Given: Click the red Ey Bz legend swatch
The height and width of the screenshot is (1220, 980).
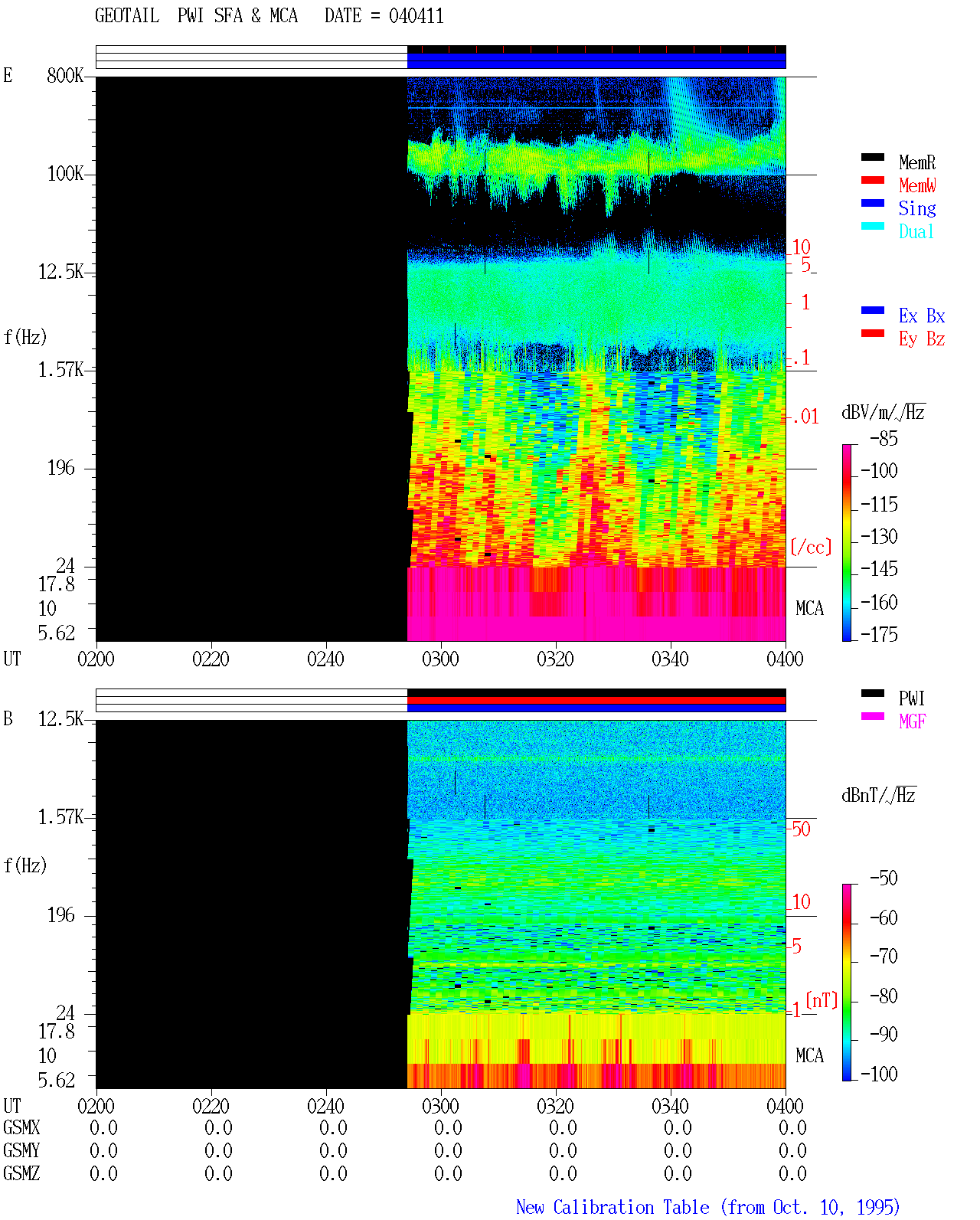Looking at the screenshot, I should point(873,333).
